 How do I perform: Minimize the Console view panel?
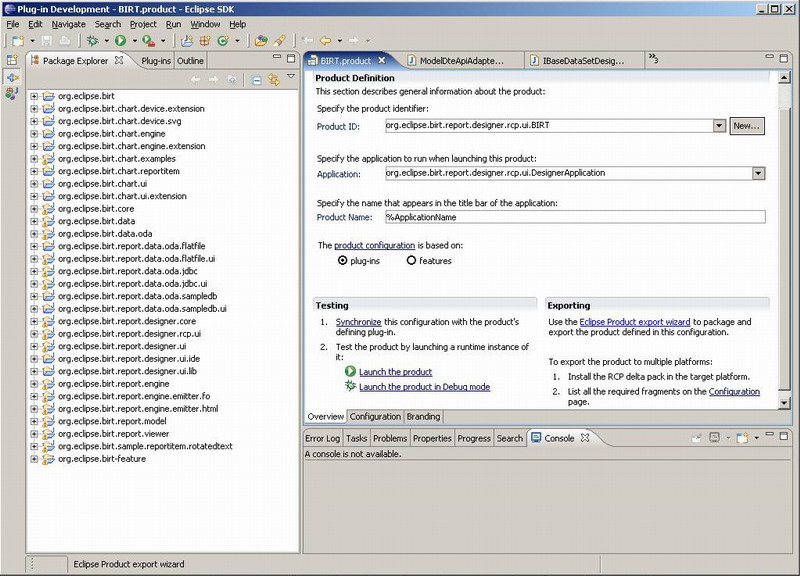click(x=769, y=435)
